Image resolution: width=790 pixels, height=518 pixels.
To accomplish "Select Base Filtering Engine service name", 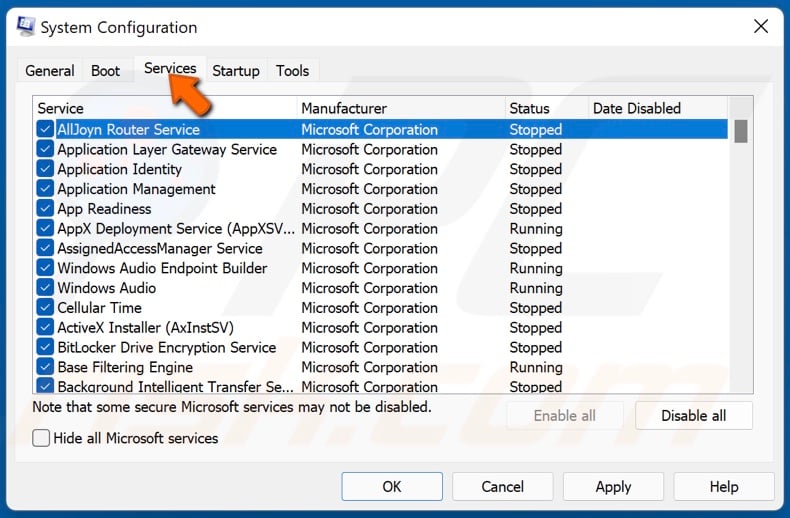I will coord(125,367).
